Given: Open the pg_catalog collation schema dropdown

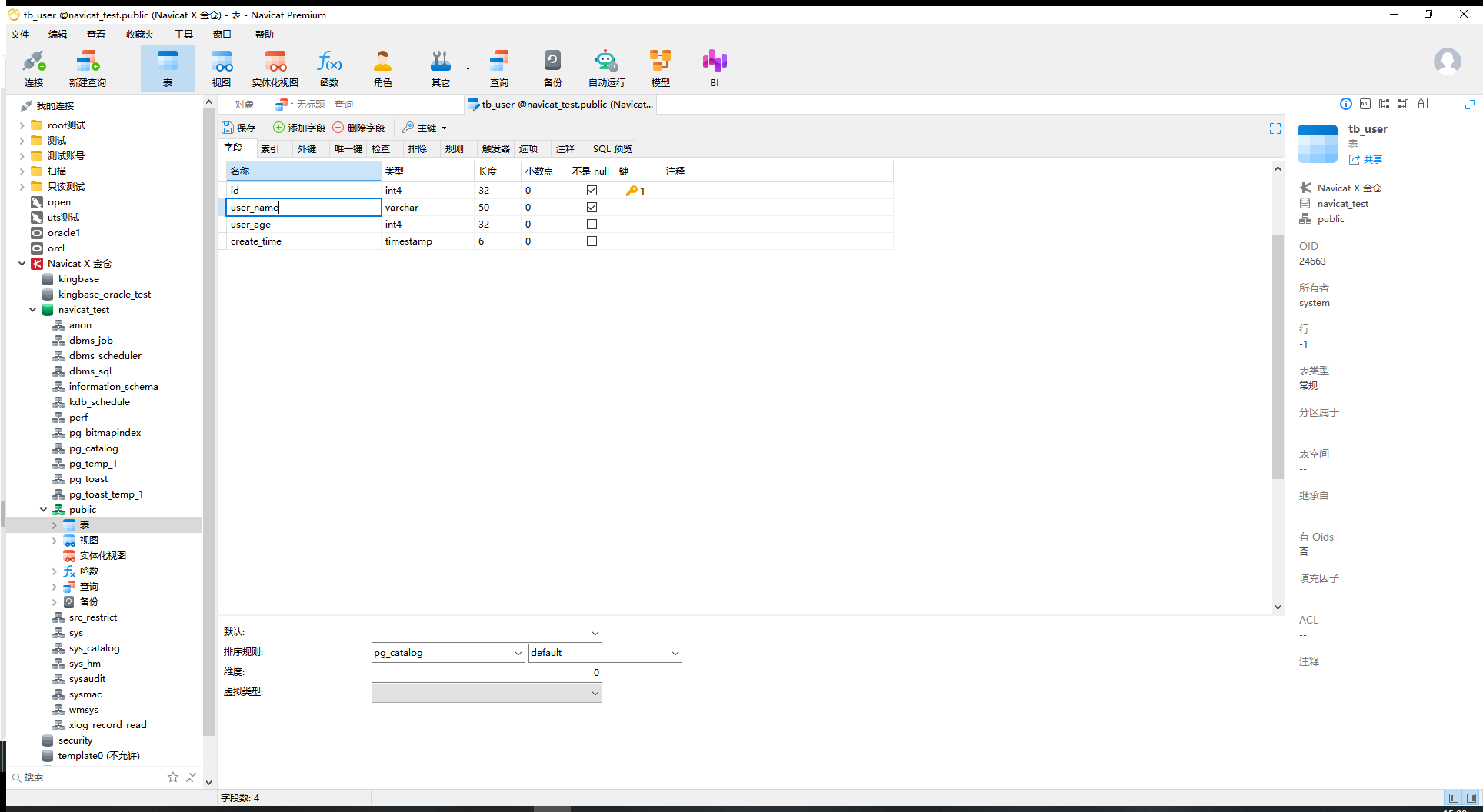Looking at the screenshot, I should pyautogui.click(x=518, y=653).
